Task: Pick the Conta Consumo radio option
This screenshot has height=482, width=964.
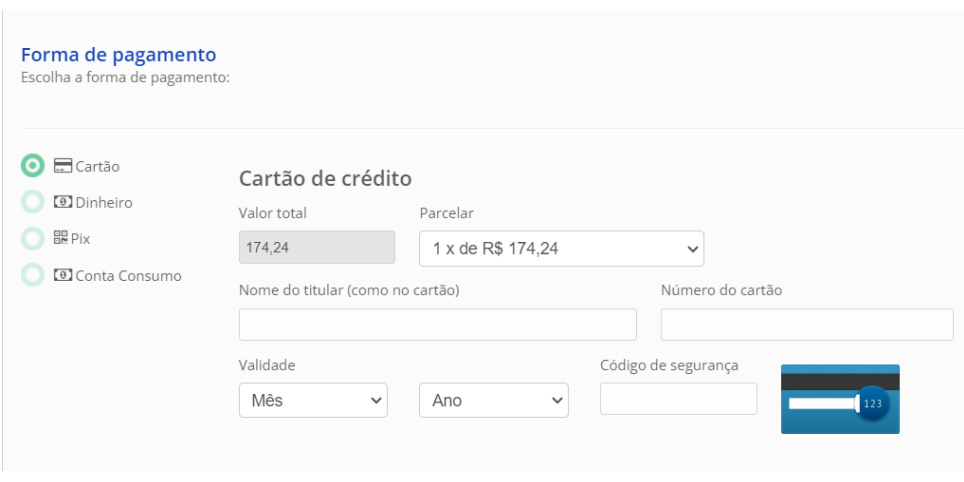Action: pyautogui.click(x=33, y=275)
